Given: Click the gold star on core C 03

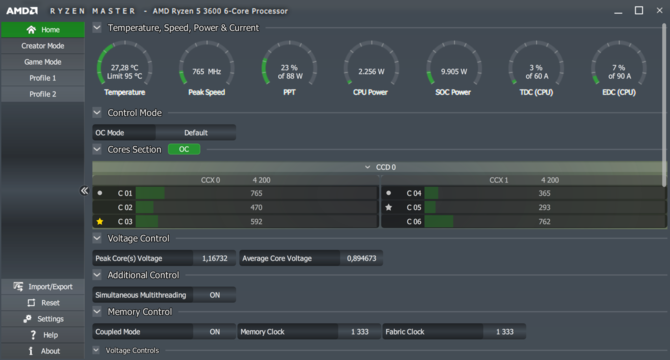Looking at the screenshot, I should click(x=100, y=221).
